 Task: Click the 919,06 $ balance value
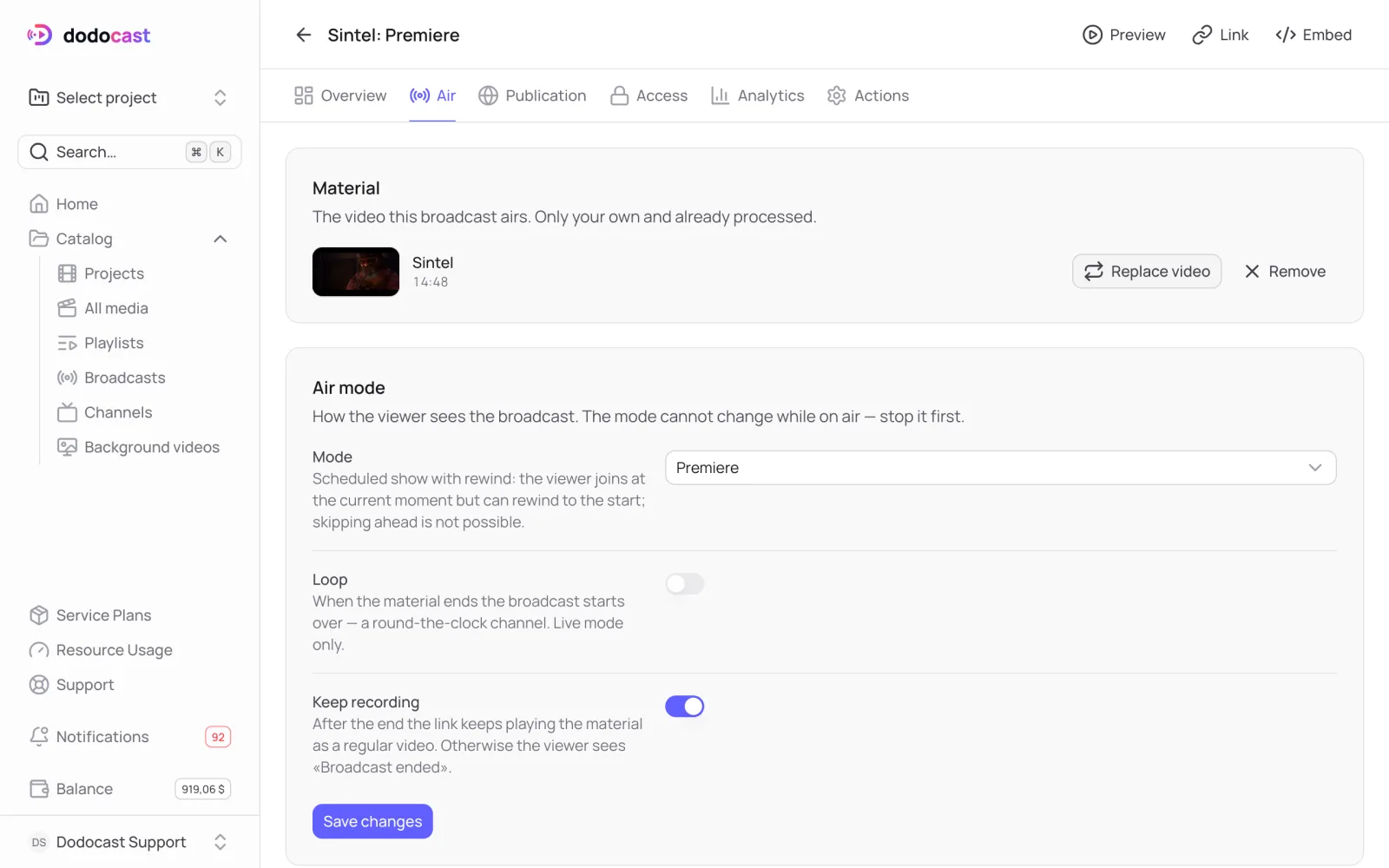click(203, 789)
